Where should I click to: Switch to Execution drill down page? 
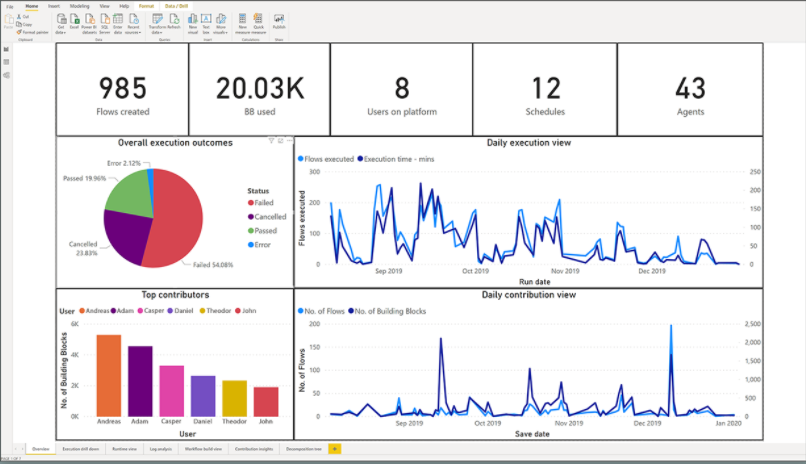81,449
